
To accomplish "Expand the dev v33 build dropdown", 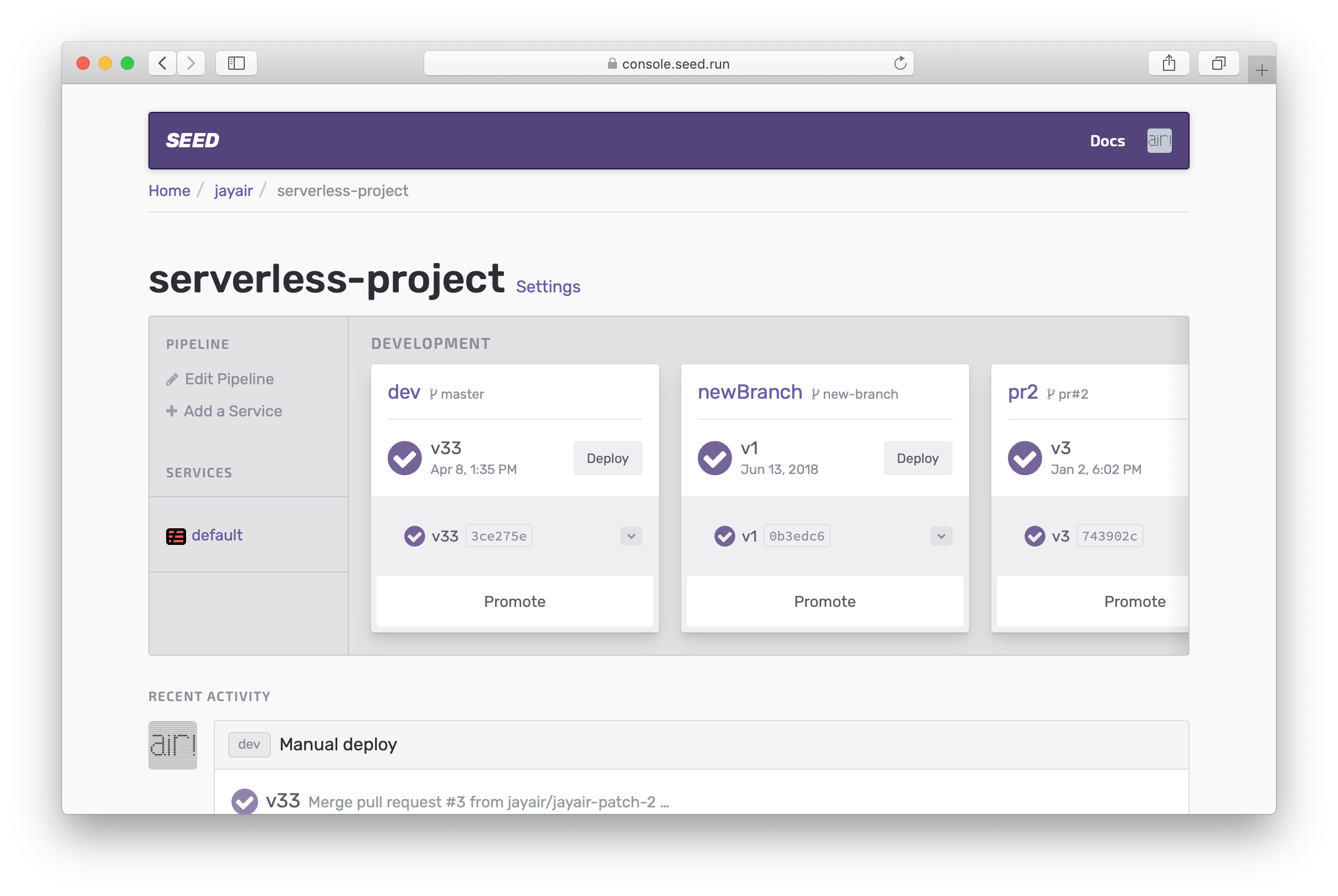I will point(631,536).
